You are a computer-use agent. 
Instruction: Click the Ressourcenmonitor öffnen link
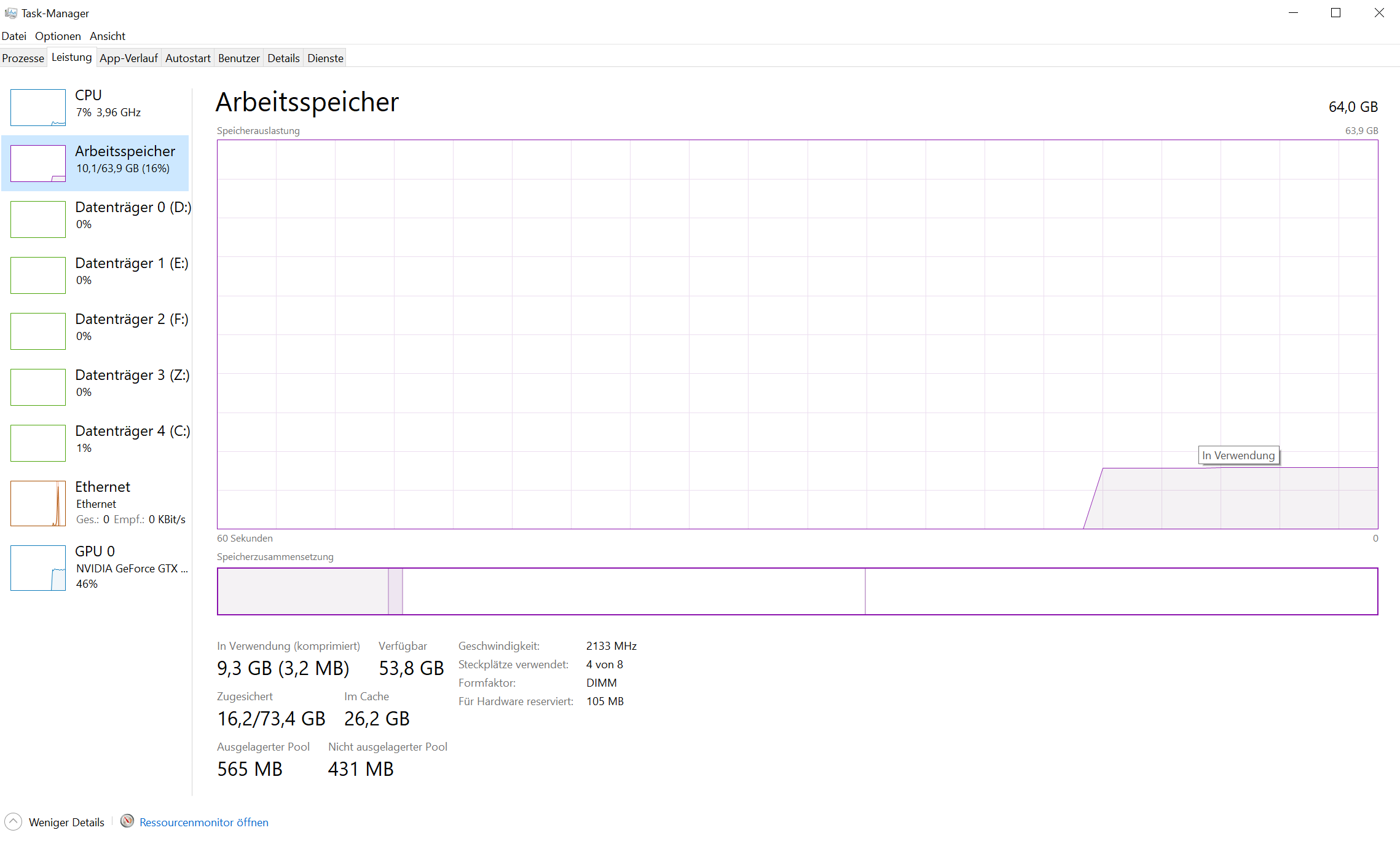point(203,823)
